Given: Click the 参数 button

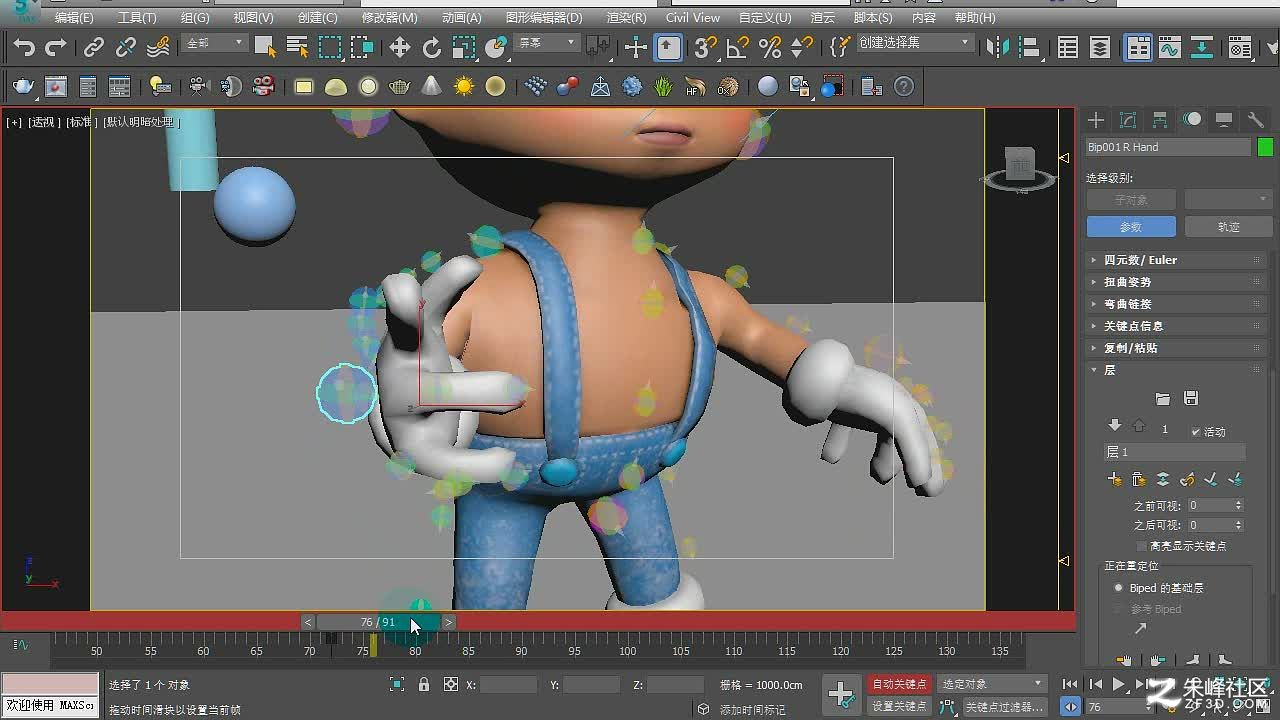Looking at the screenshot, I should 1130,227.
